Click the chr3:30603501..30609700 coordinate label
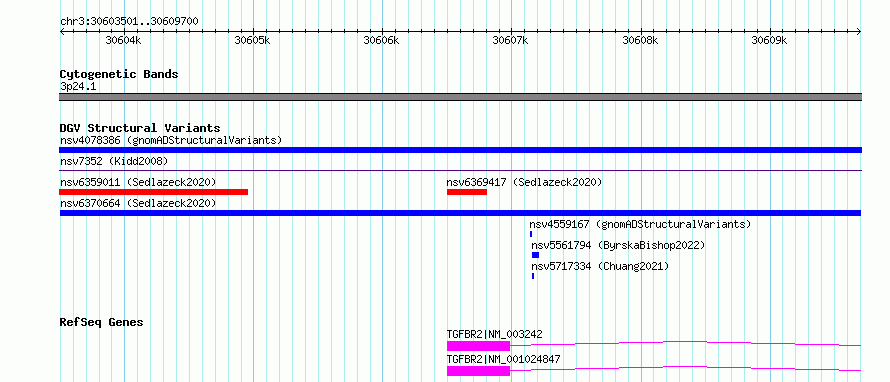The image size is (890, 382). tap(129, 21)
